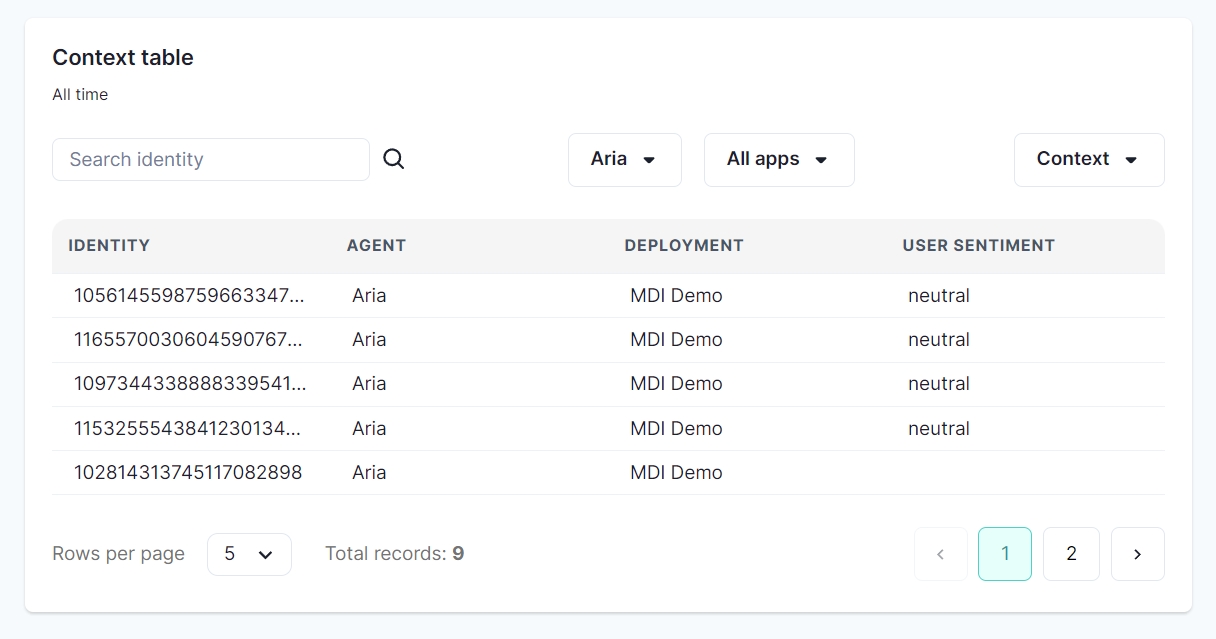Change rows per page selector

point(249,554)
